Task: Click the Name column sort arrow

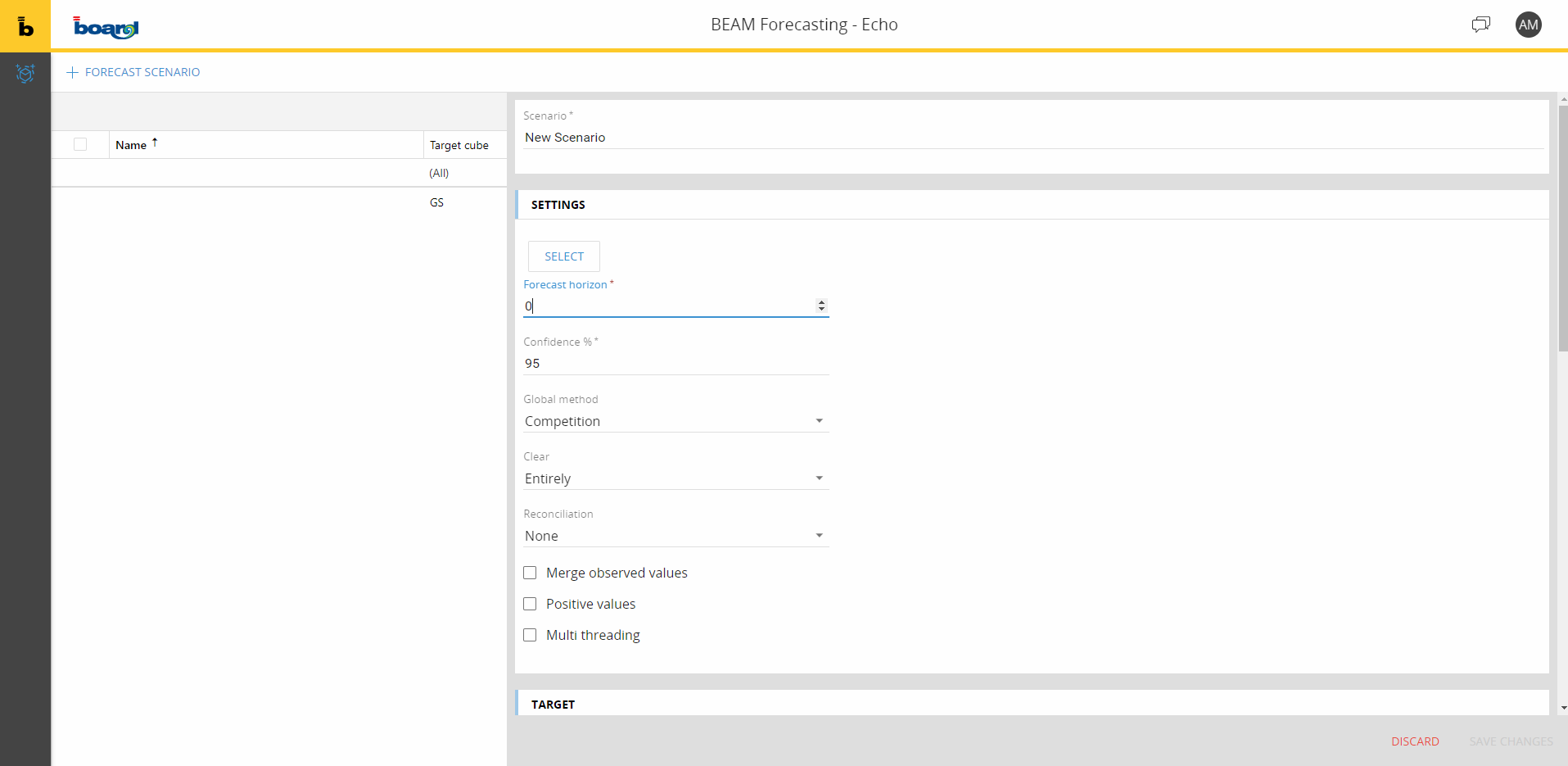Action: [155, 143]
